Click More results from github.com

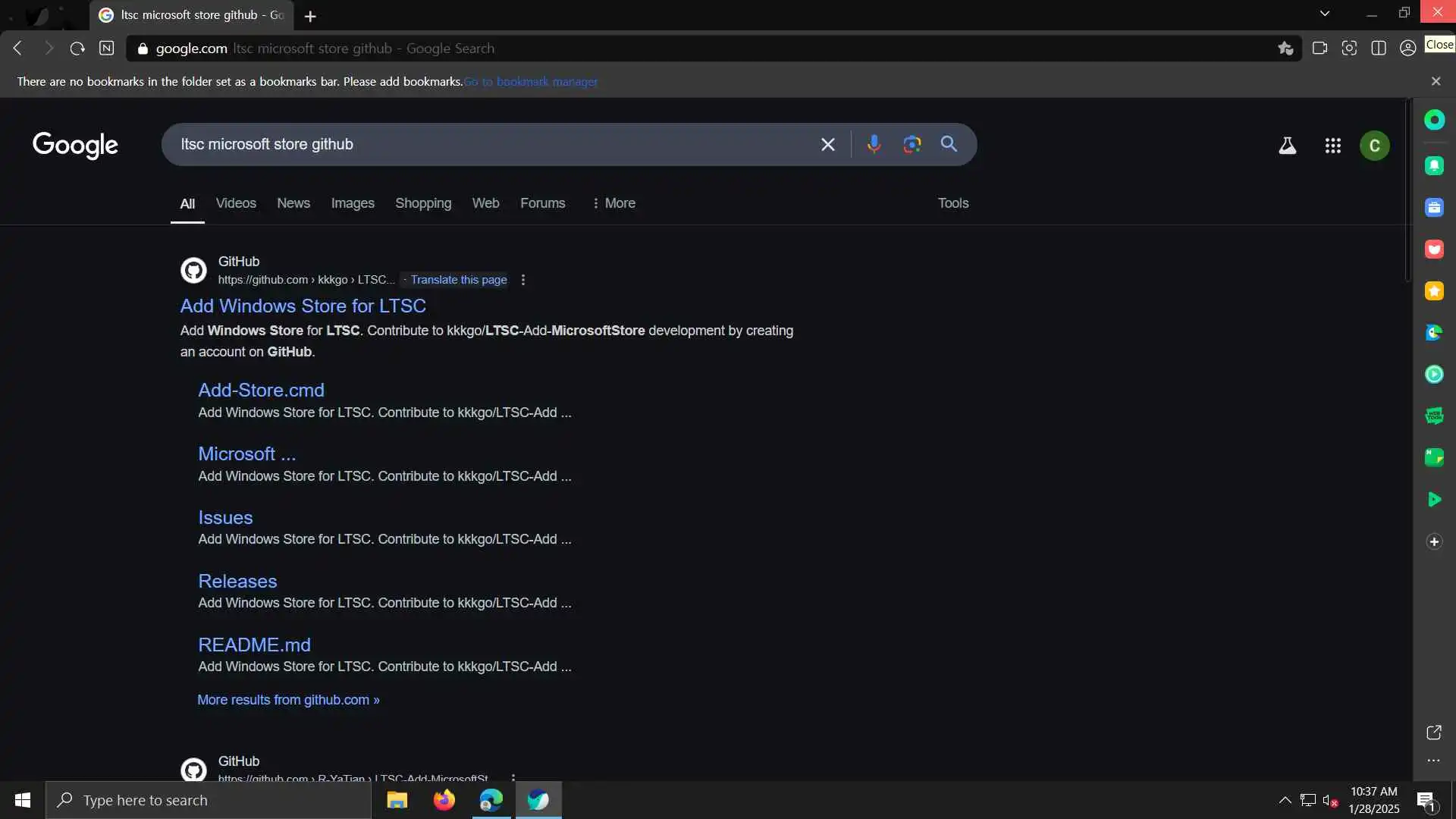pyautogui.click(x=288, y=700)
